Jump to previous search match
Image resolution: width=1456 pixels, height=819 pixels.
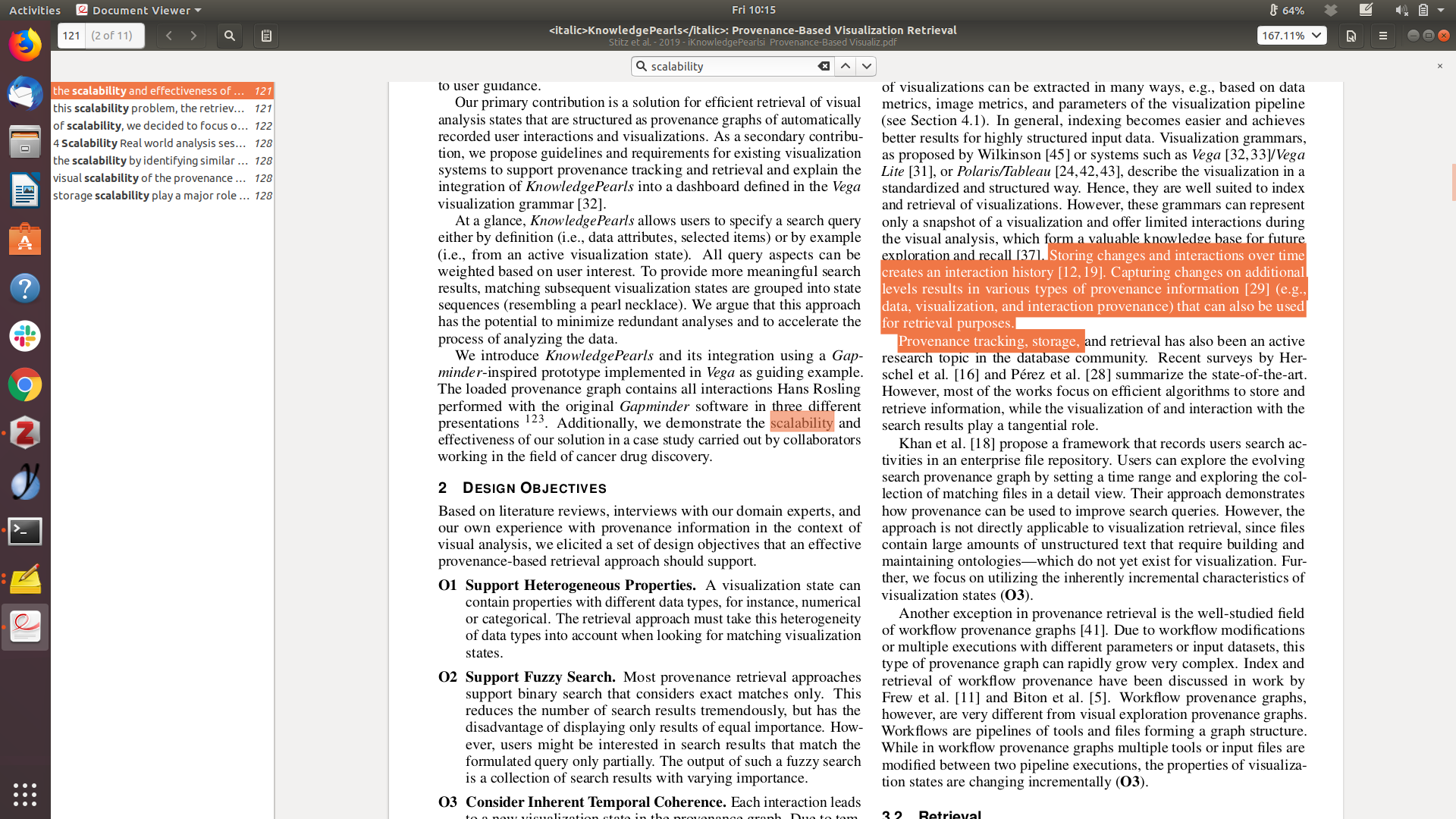click(x=846, y=67)
